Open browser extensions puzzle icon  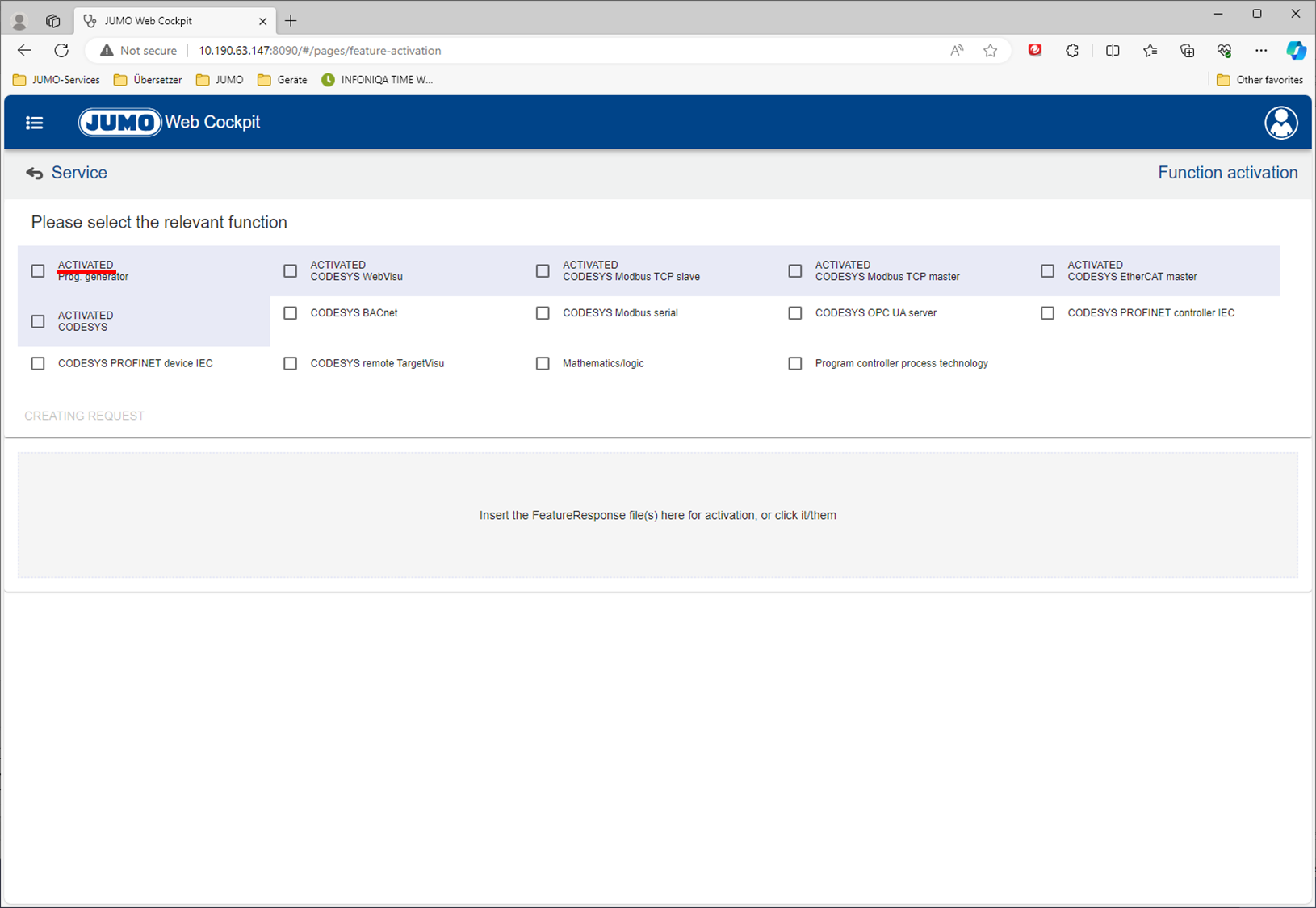tap(1071, 51)
